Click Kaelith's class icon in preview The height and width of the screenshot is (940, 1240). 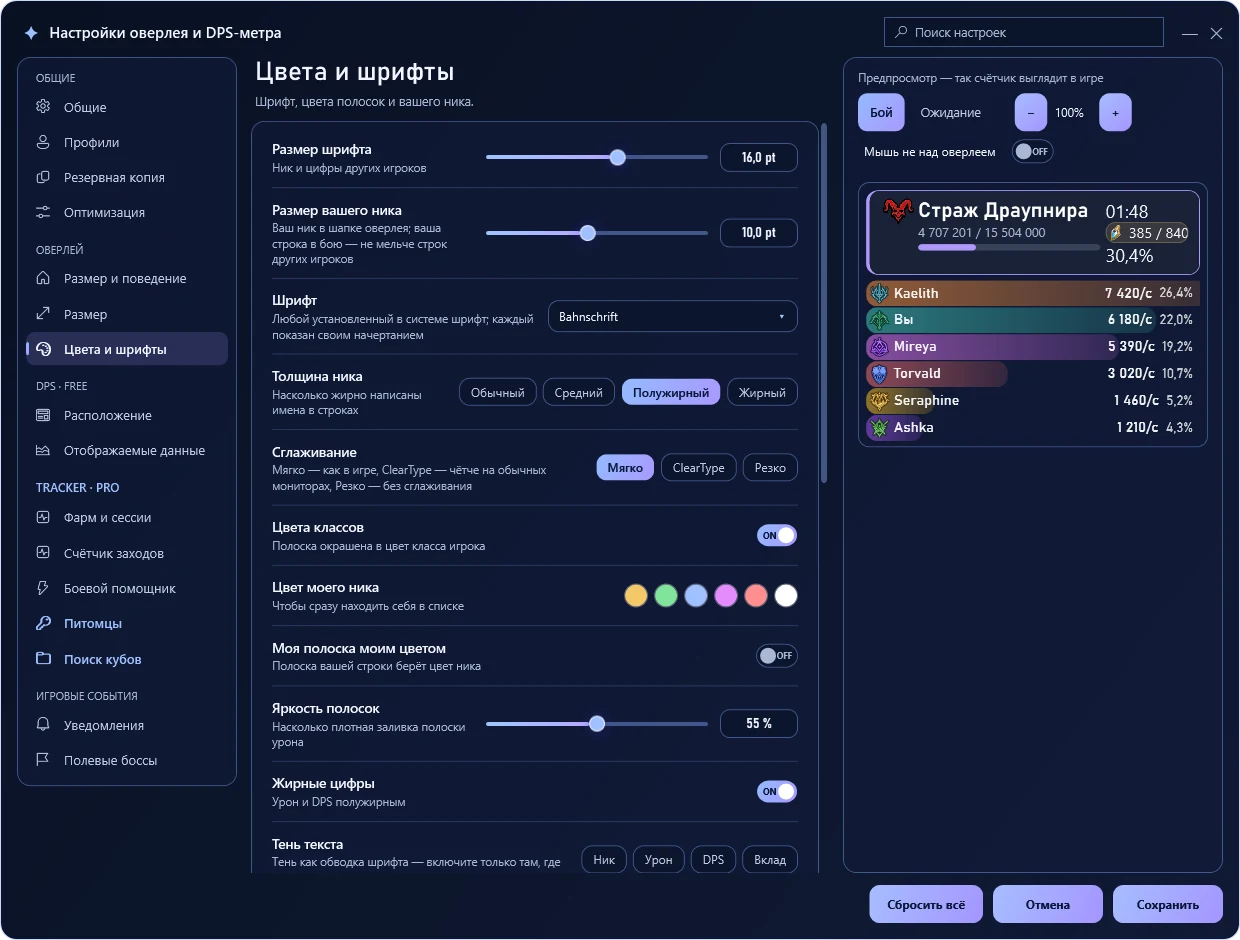879,293
